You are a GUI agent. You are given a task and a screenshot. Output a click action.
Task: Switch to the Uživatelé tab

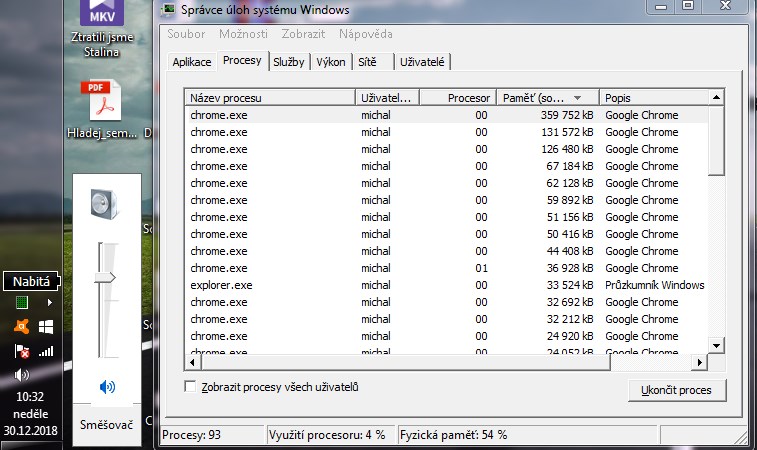coord(422,62)
